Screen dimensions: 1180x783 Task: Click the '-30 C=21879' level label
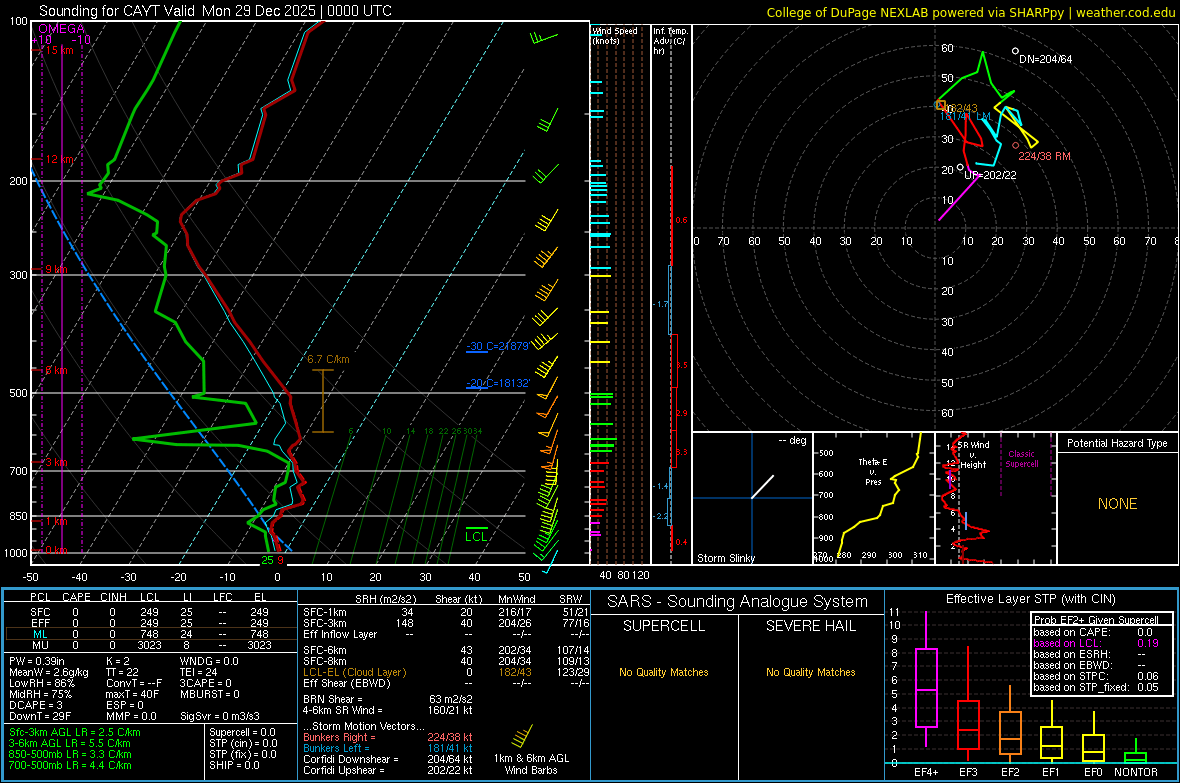point(497,346)
